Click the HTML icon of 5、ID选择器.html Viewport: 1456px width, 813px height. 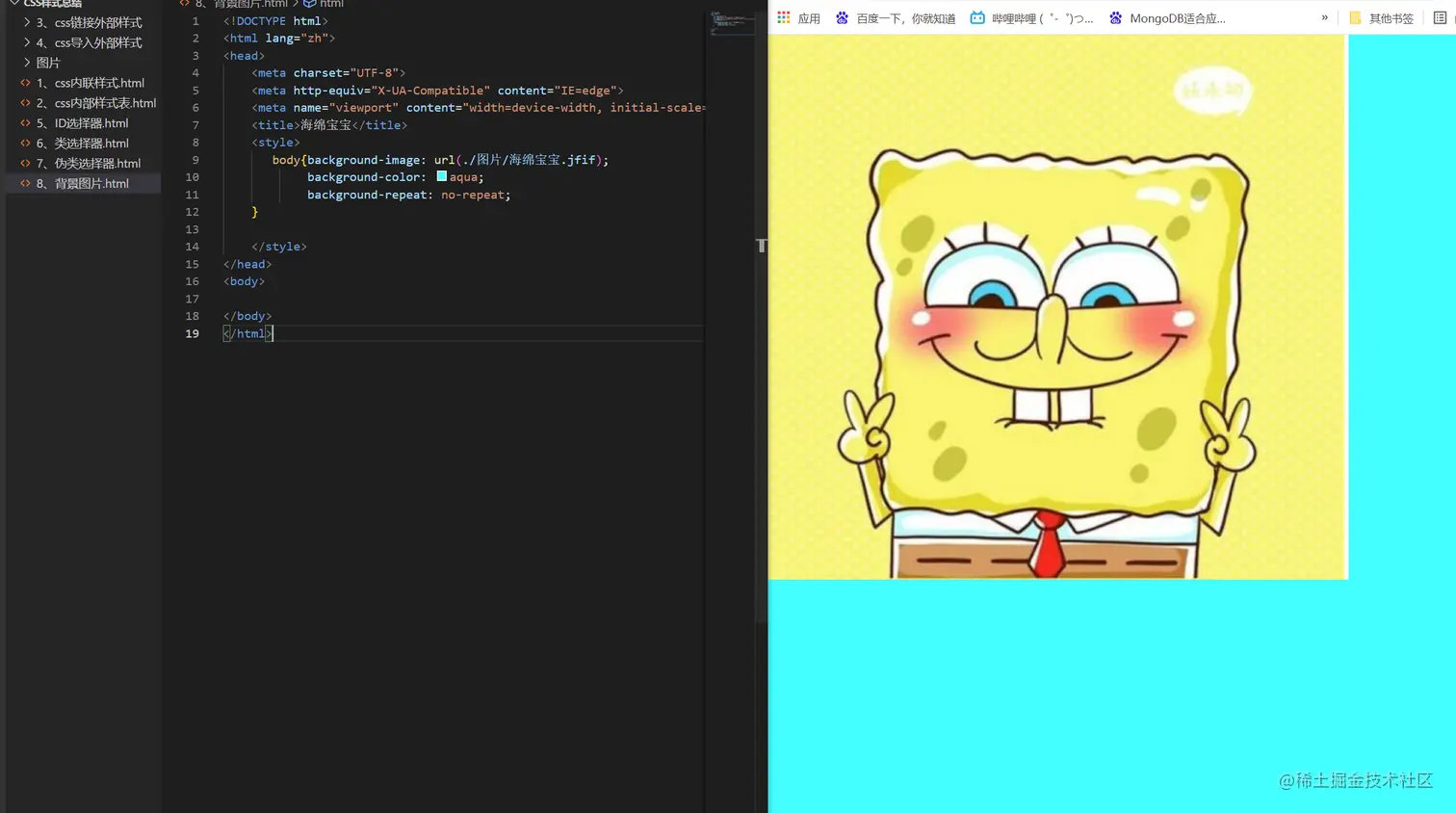tap(26, 123)
